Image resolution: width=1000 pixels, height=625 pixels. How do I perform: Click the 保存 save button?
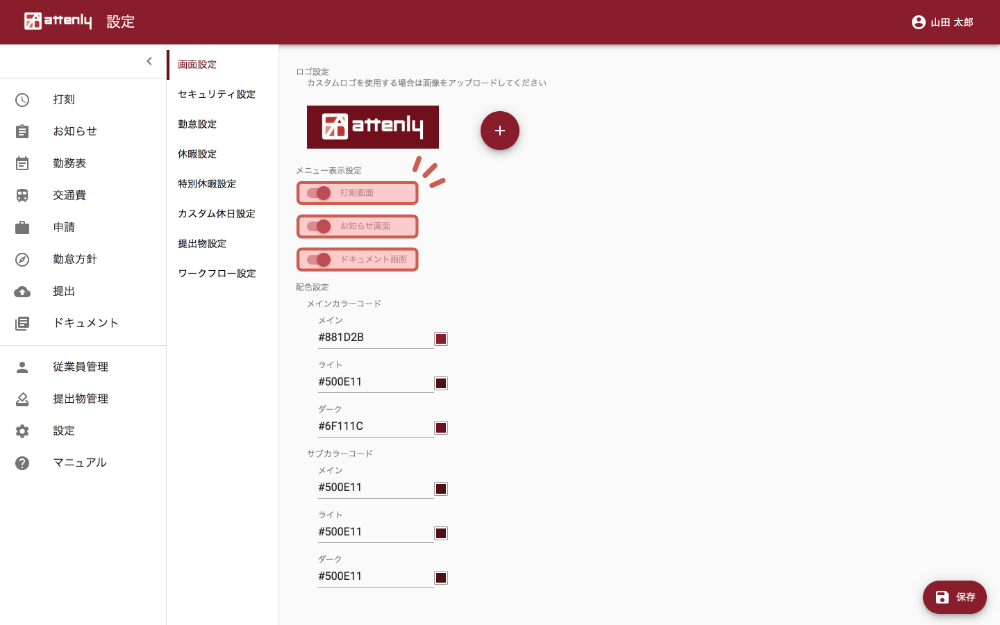click(954, 597)
